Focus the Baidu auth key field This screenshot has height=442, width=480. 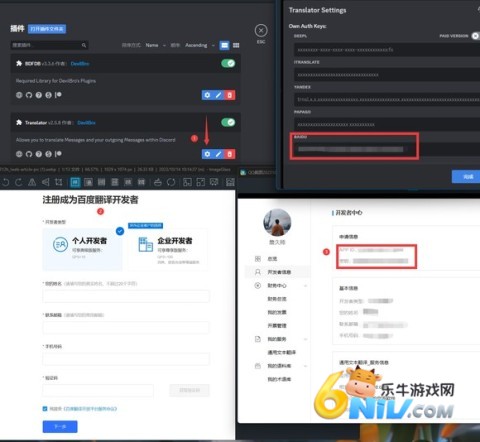click(x=387, y=149)
